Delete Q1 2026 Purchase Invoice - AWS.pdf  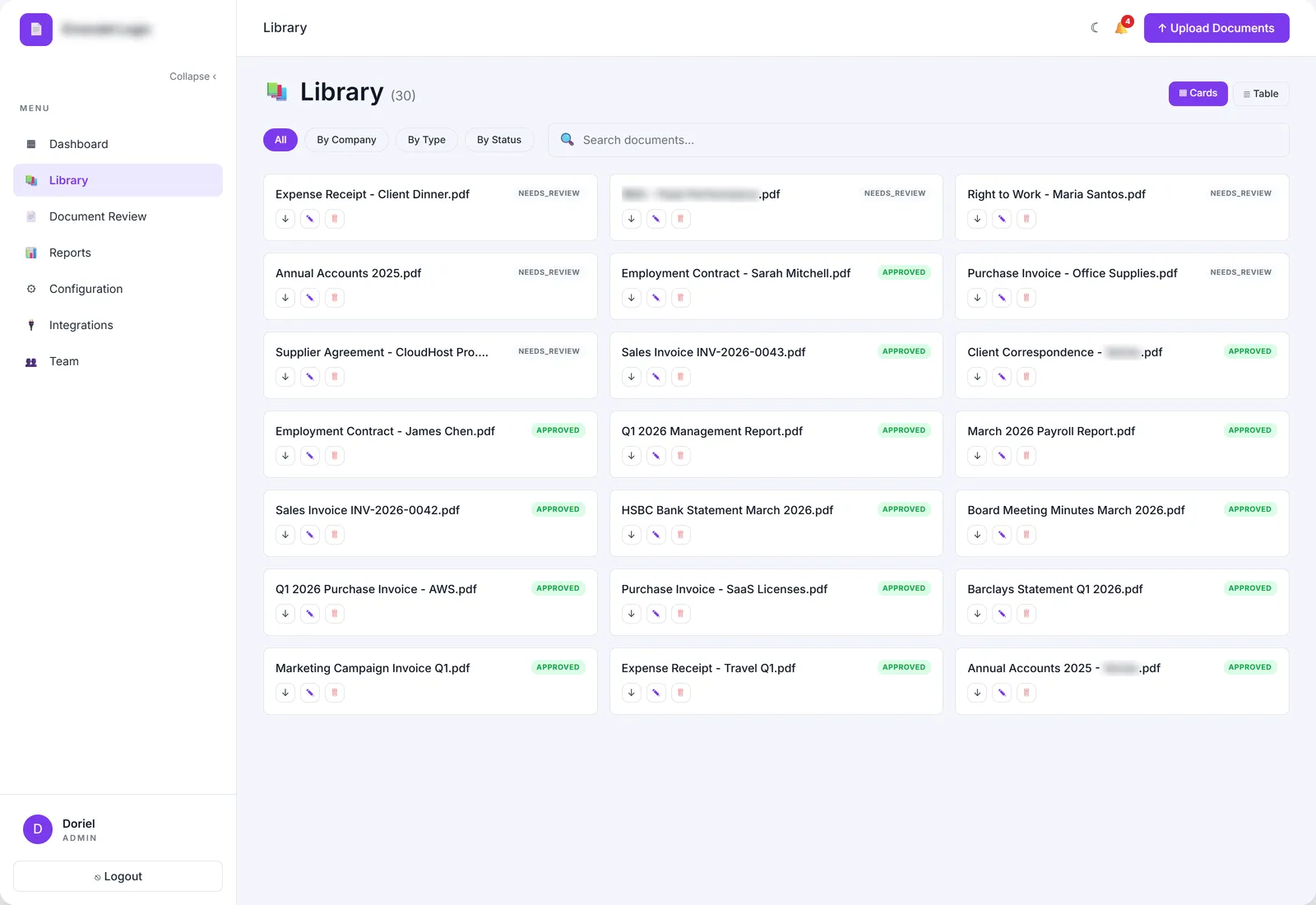(335, 614)
